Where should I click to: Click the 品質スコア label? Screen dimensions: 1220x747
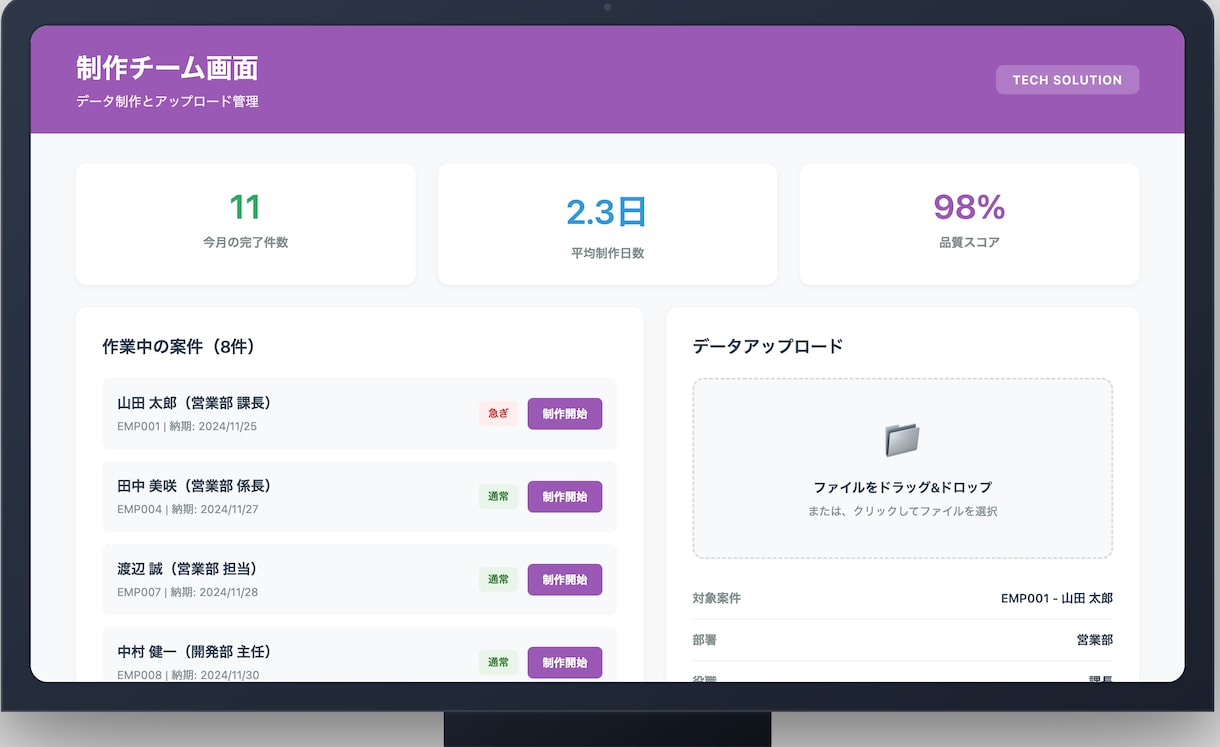pos(969,242)
